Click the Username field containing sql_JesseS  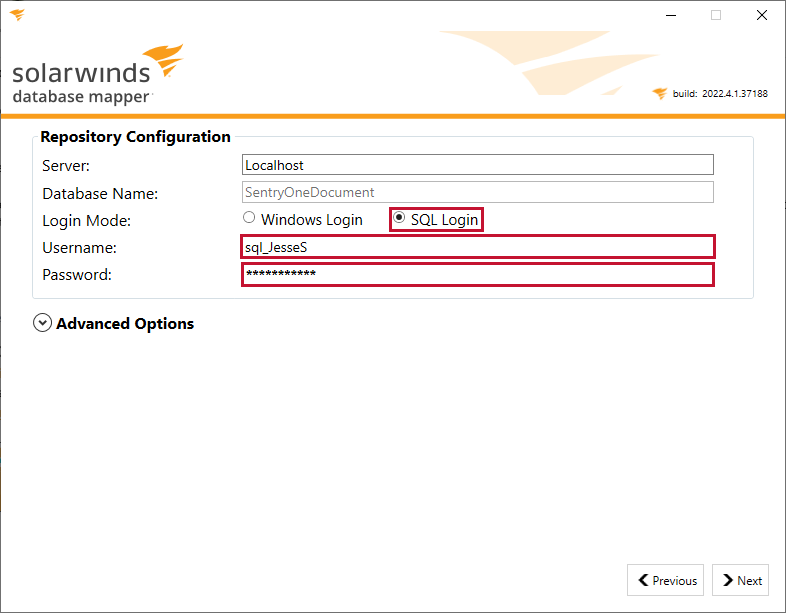pos(478,247)
